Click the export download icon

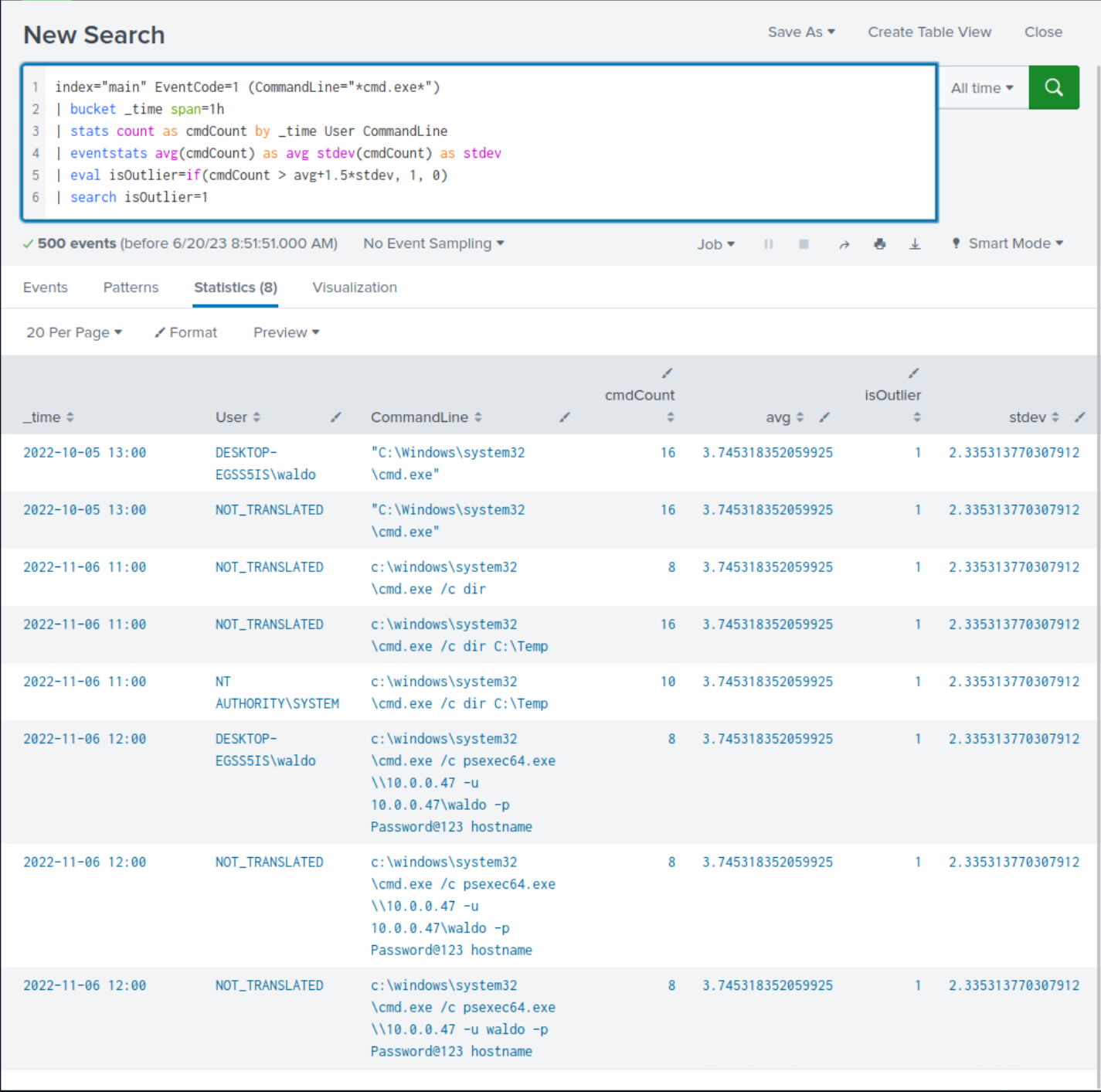[x=915, y=244]
